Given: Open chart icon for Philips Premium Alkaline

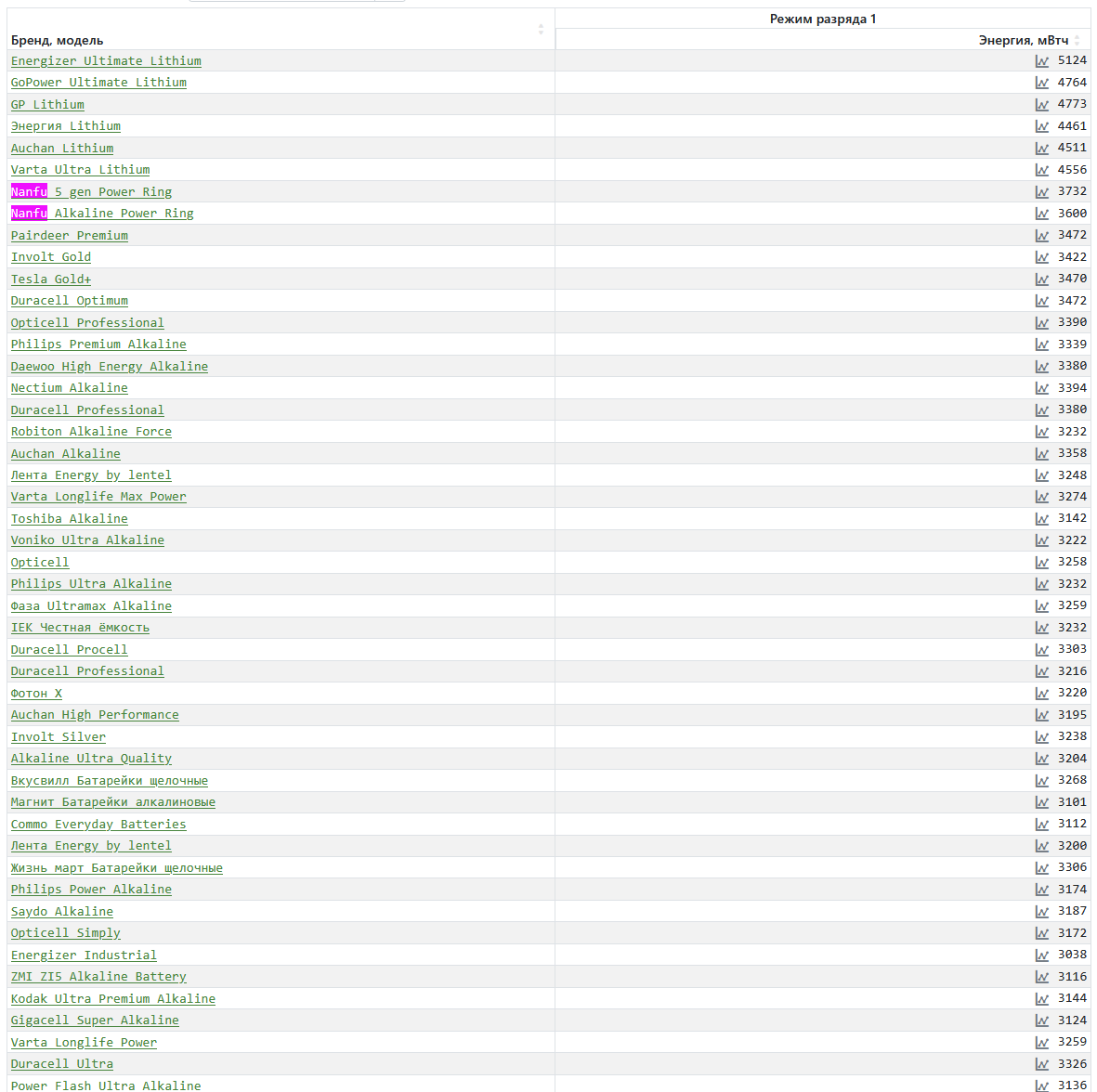Looking at the screenshot, I should pos(1041,344).
